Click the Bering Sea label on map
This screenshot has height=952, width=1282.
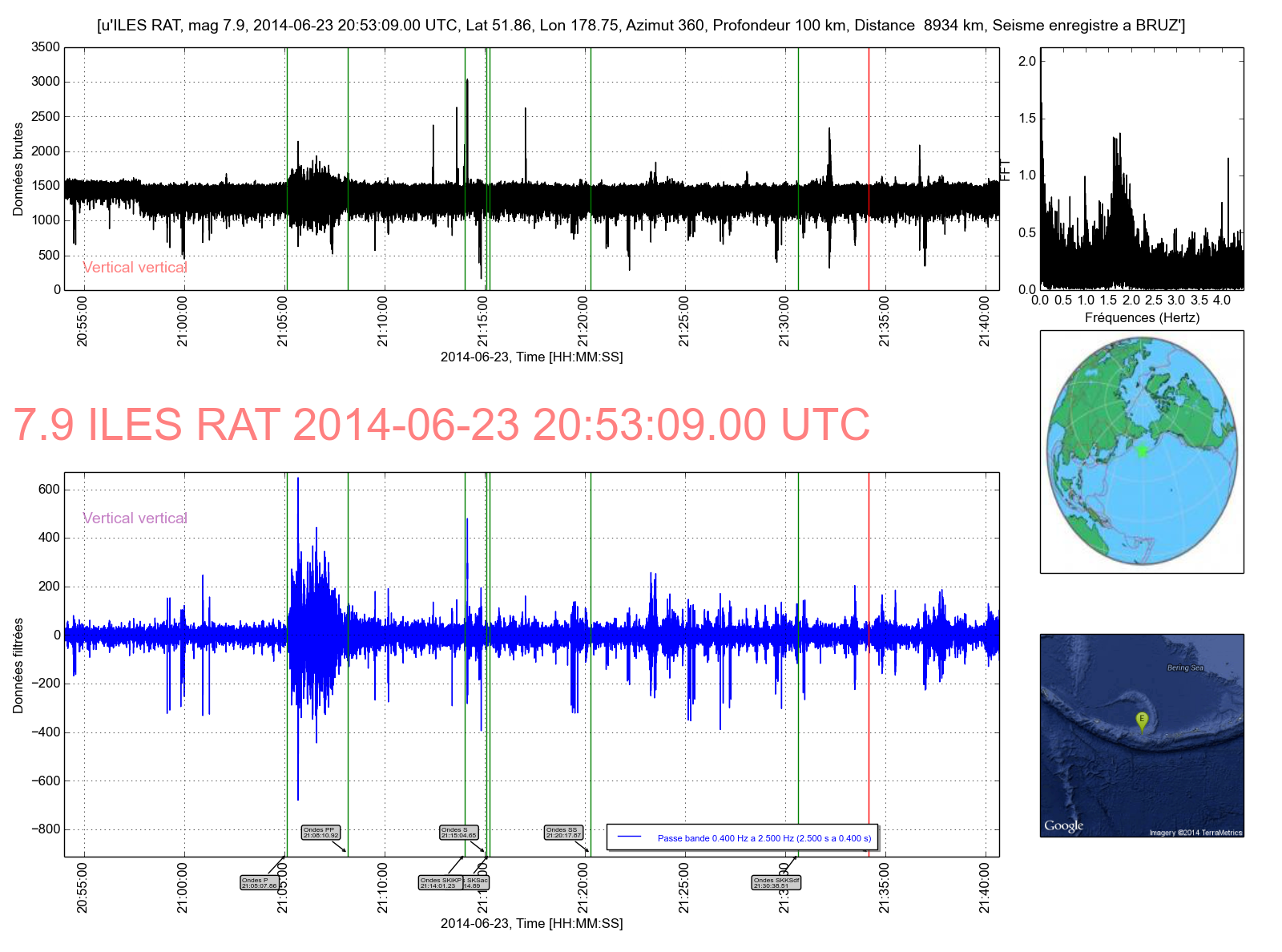(1185, 668)
